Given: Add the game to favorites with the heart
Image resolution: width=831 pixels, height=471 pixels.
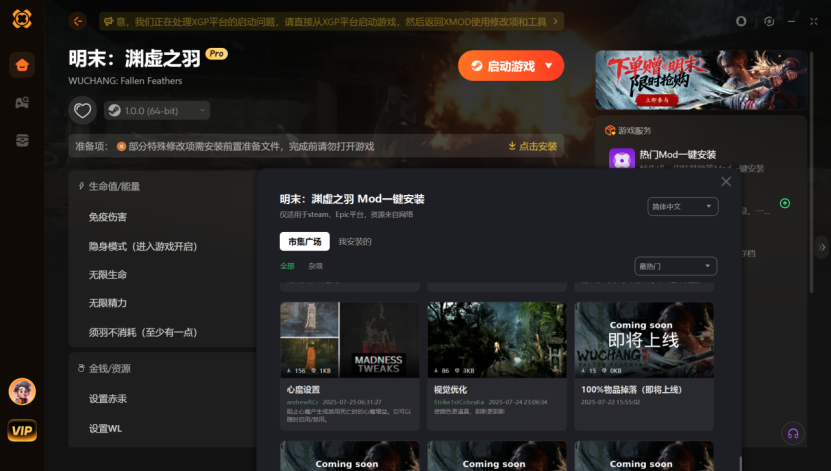Looking at the screenshot, I should pos(83,110).
